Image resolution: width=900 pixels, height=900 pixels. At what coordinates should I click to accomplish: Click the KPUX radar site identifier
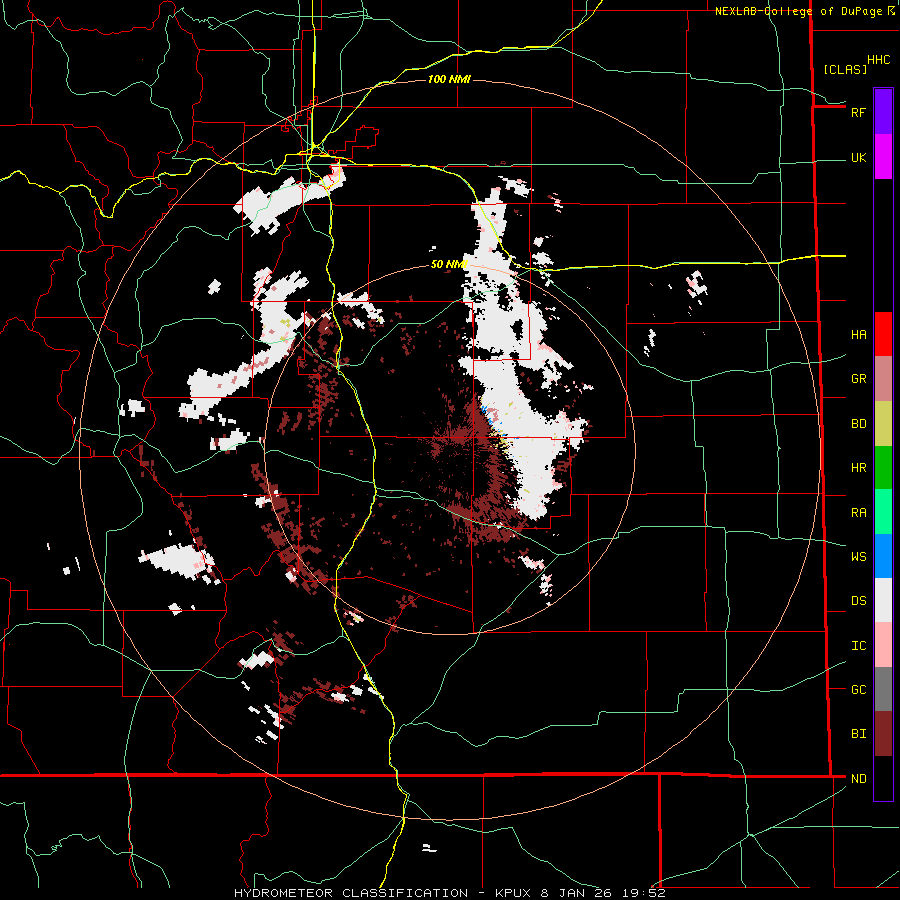(514, 893)
